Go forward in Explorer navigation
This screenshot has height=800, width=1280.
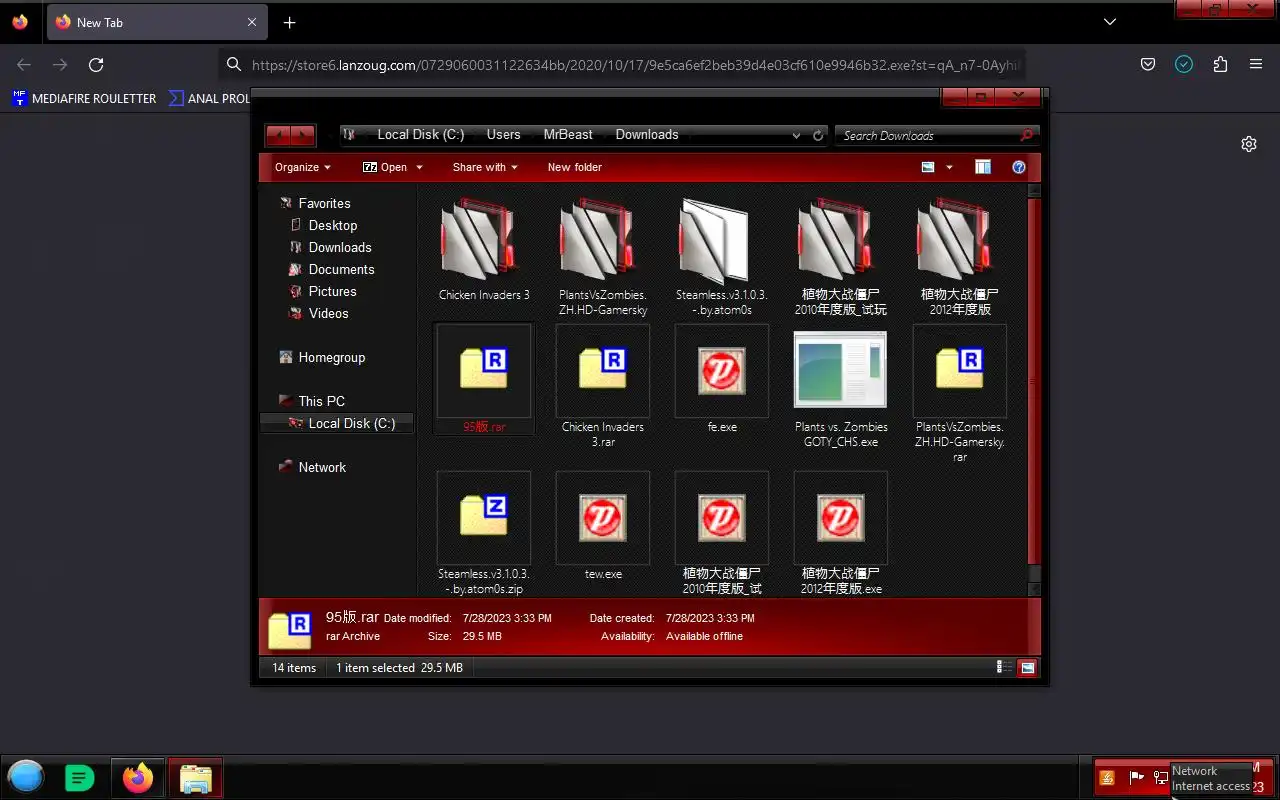pyautogui.click(x=303, y=134)
